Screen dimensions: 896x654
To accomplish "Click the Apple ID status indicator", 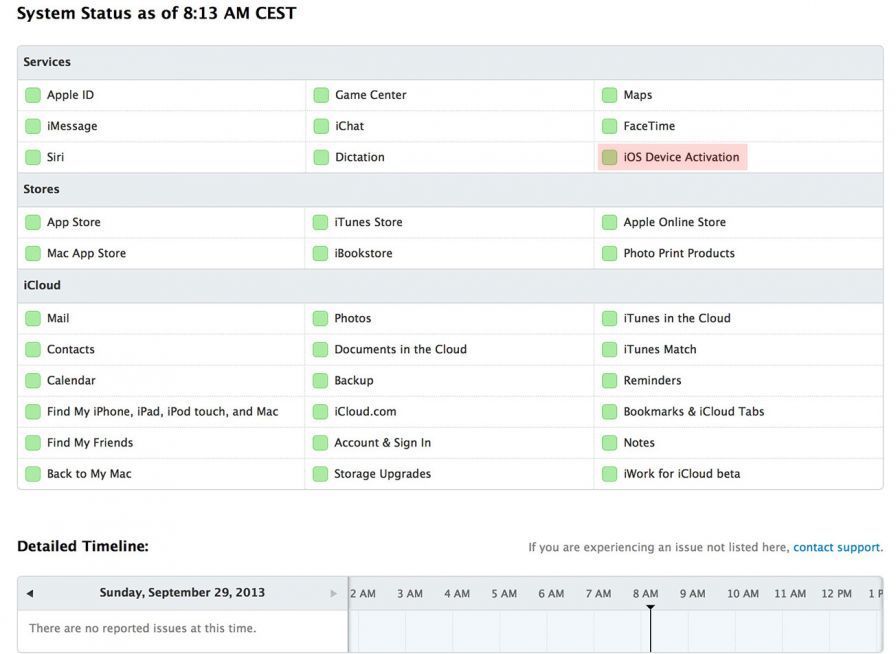I will (31, 94).
